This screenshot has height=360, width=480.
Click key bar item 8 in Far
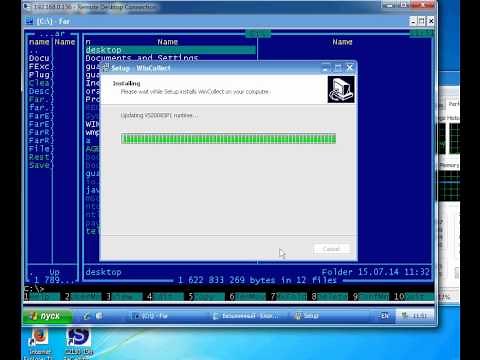[331, 296]
